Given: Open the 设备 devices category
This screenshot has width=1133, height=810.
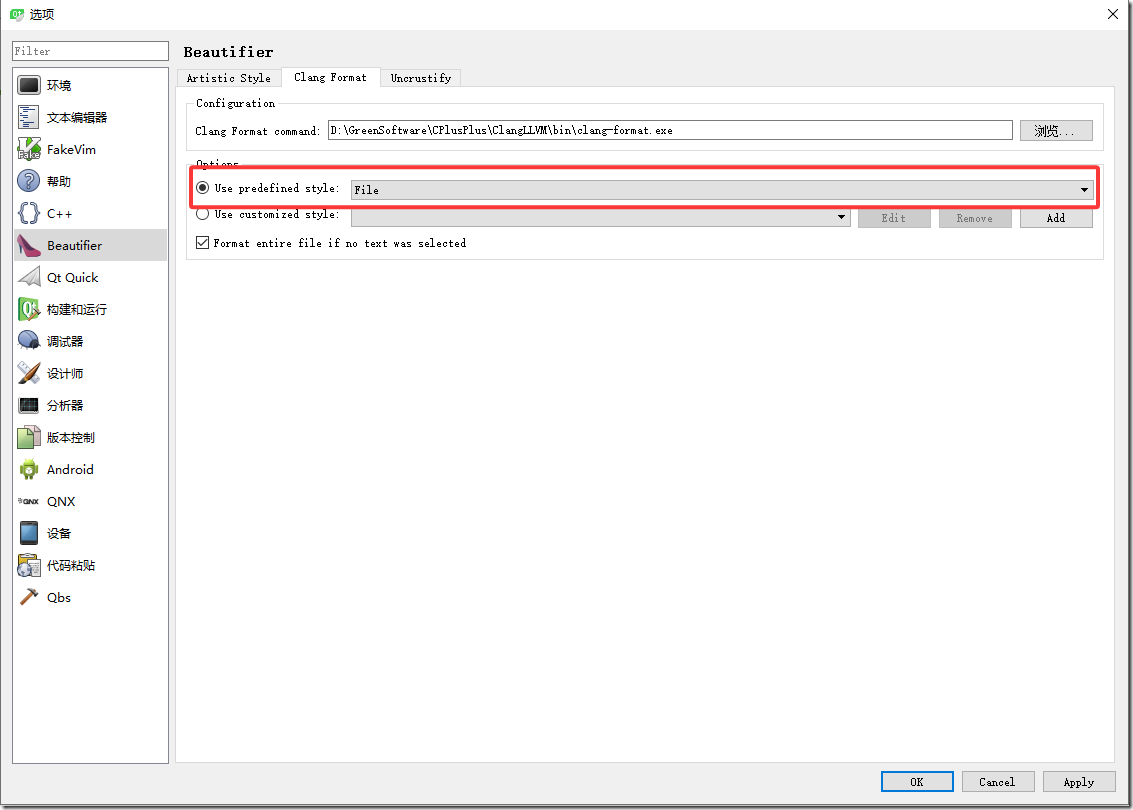Looking at the screenshot, I should click(90, 533).
